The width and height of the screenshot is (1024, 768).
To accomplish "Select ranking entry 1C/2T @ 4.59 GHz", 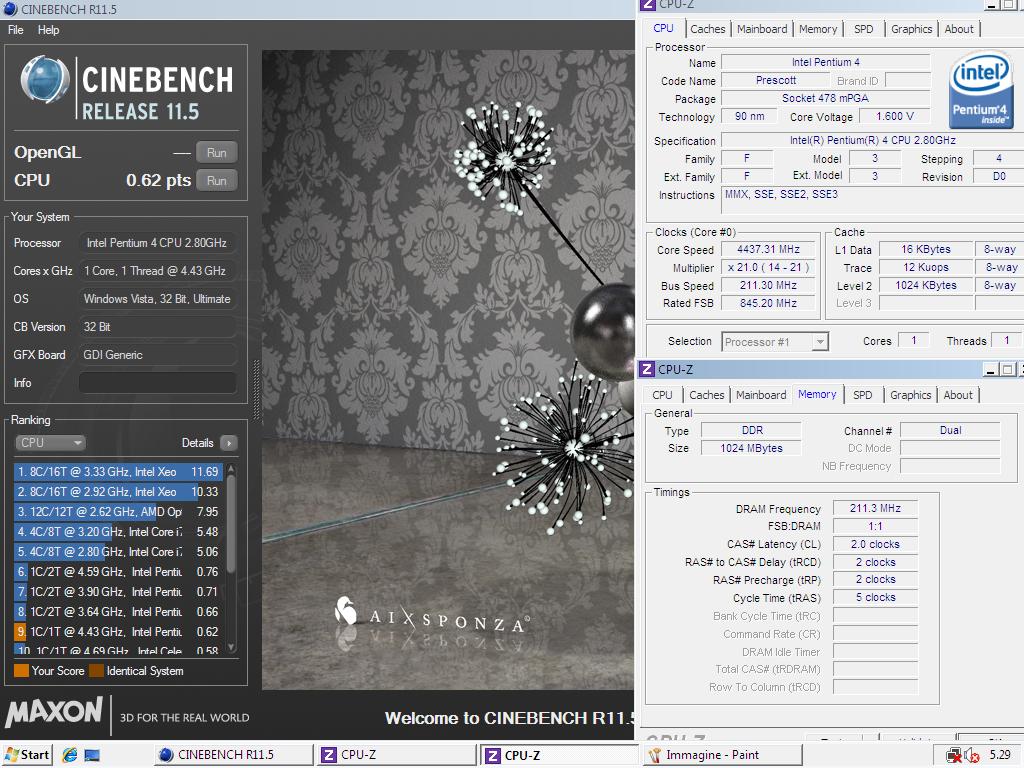I will click(x=118, y=571).
